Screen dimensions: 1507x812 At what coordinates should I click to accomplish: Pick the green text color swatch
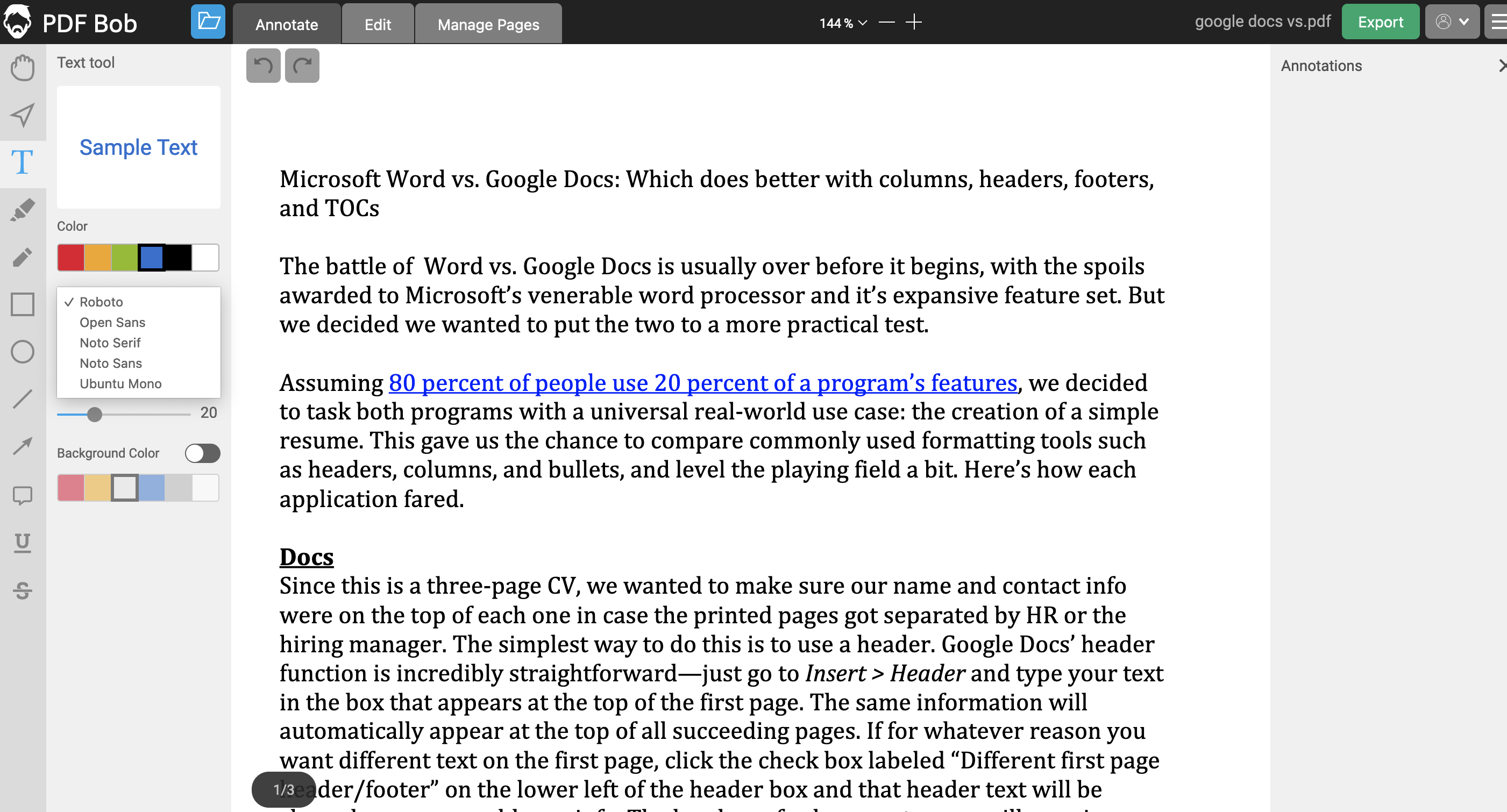[x=125, y=258]
